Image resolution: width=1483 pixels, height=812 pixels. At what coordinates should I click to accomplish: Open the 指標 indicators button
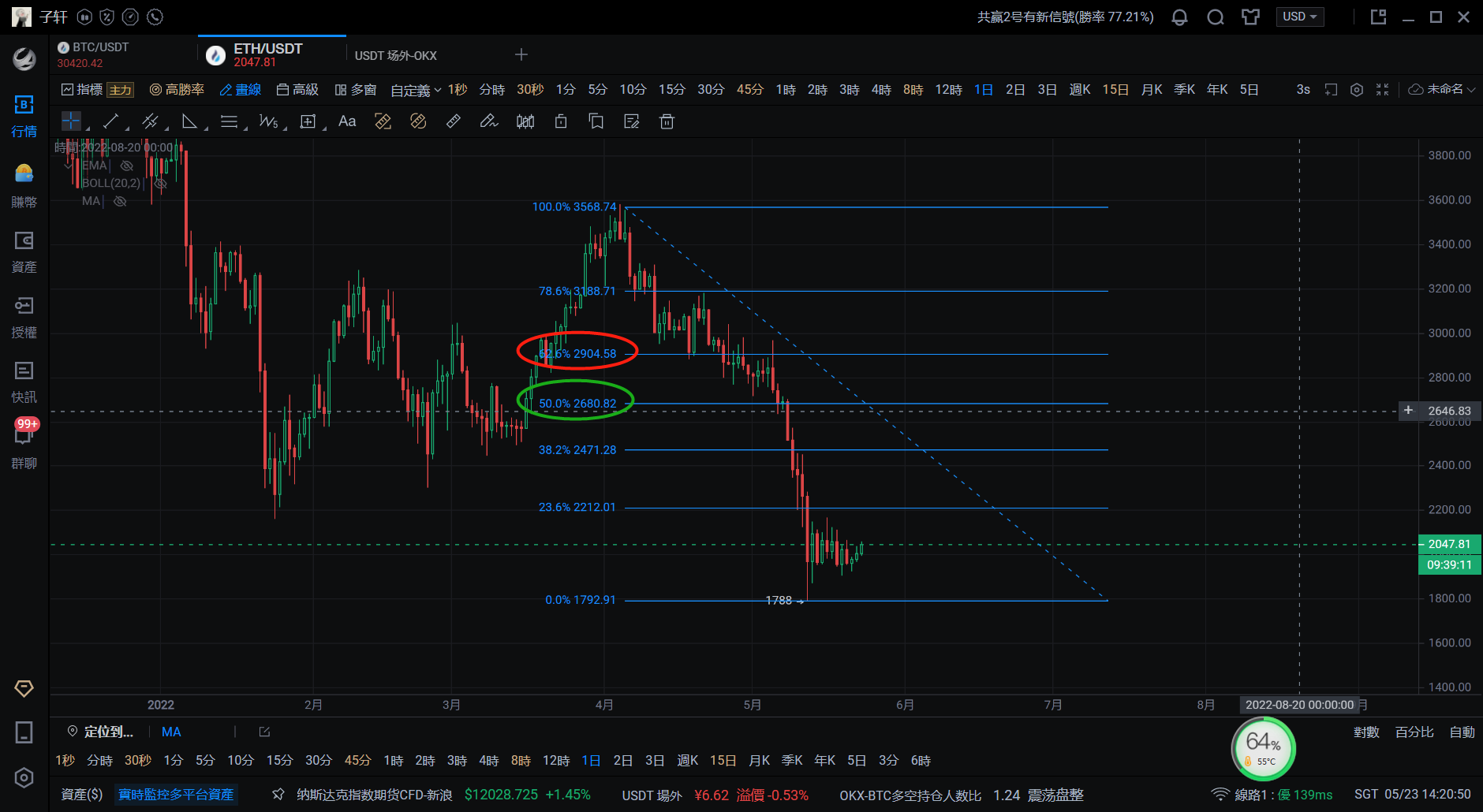tap(82, 90)
